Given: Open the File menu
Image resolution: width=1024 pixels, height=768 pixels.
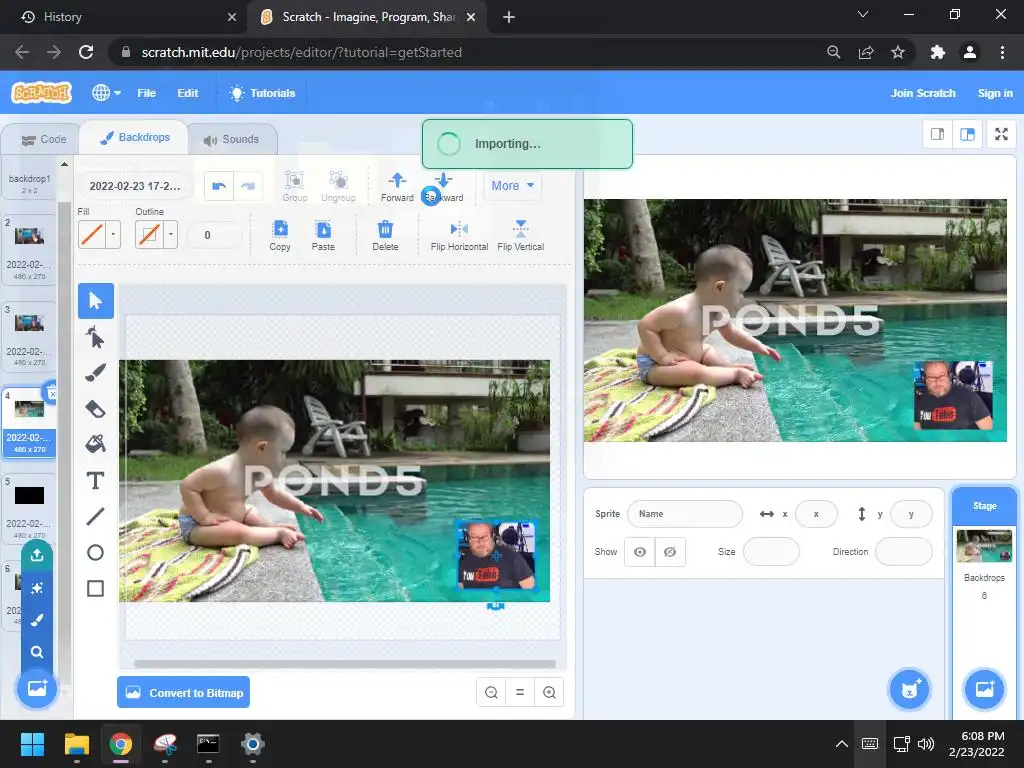Looking at the screenshot, I should [146, 93].
